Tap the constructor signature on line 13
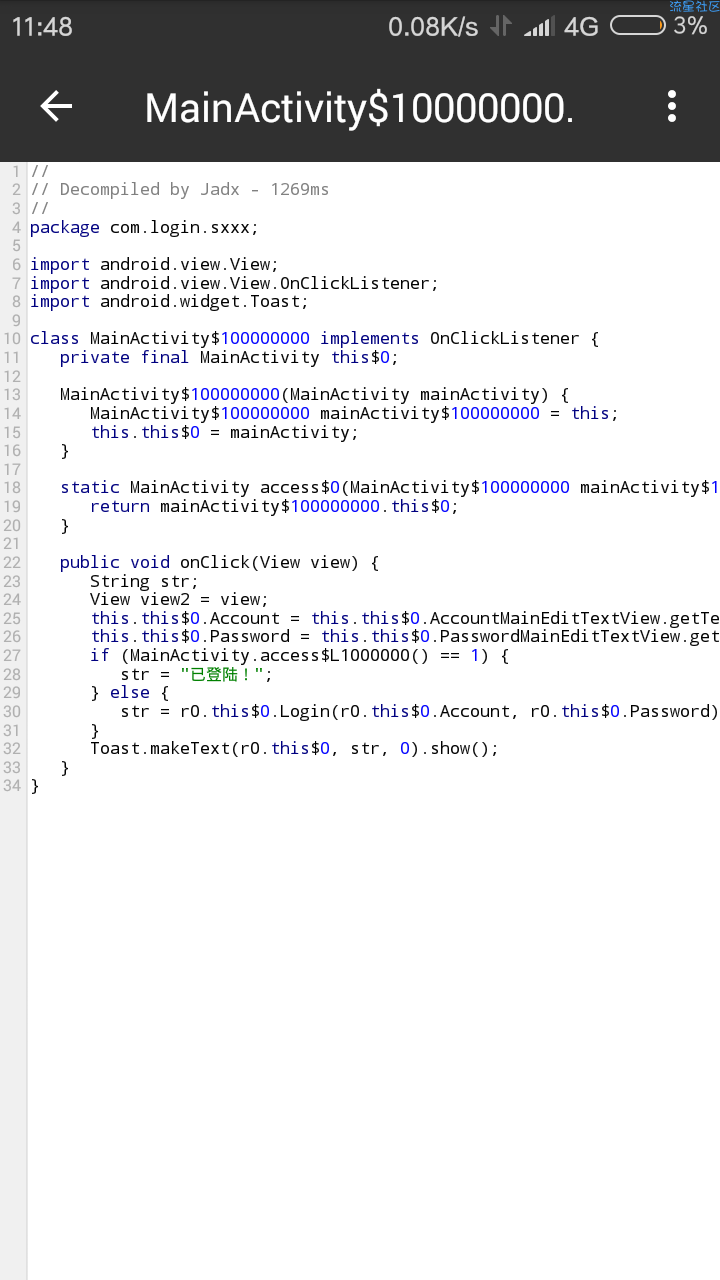 click(x=314, y=395)
